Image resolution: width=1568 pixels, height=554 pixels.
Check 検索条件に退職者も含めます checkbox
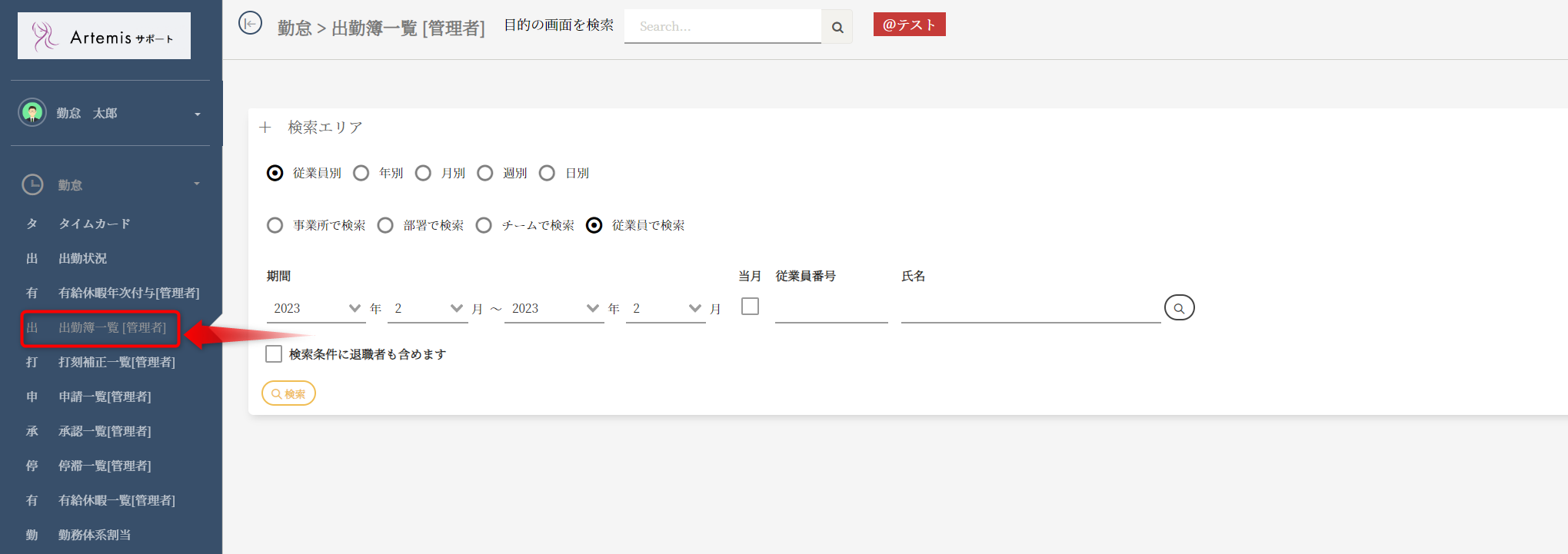pyautogui.click(x=274, y=353)
